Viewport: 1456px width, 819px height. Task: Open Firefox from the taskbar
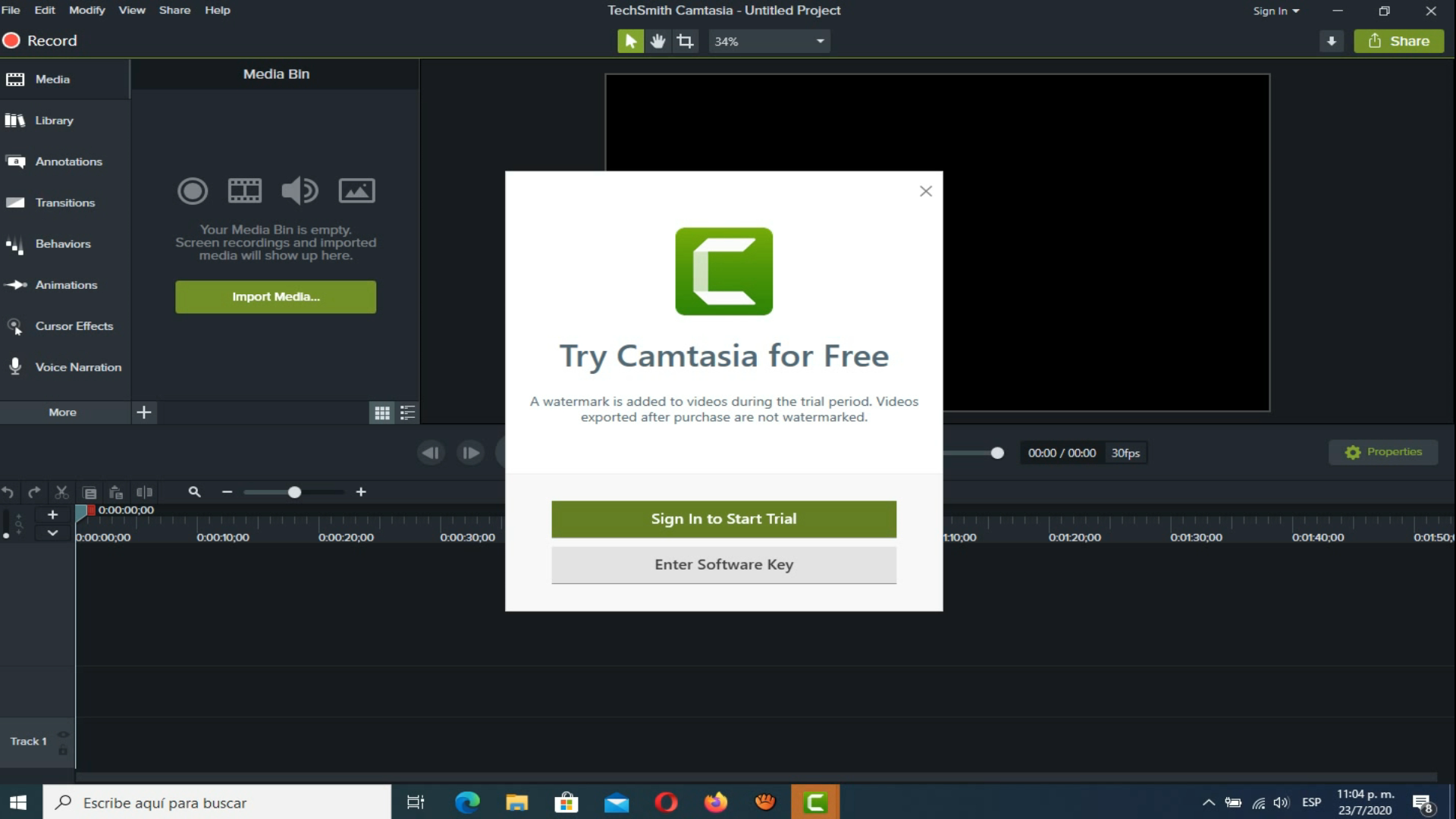[715, 802]
